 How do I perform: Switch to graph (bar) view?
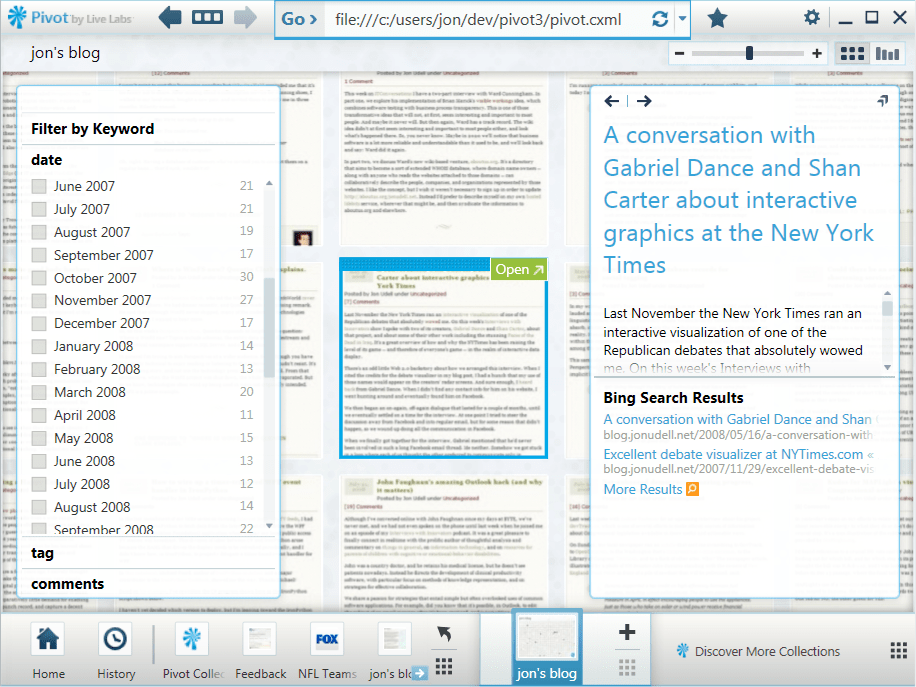pyautogui.click(x=887, y=54)
